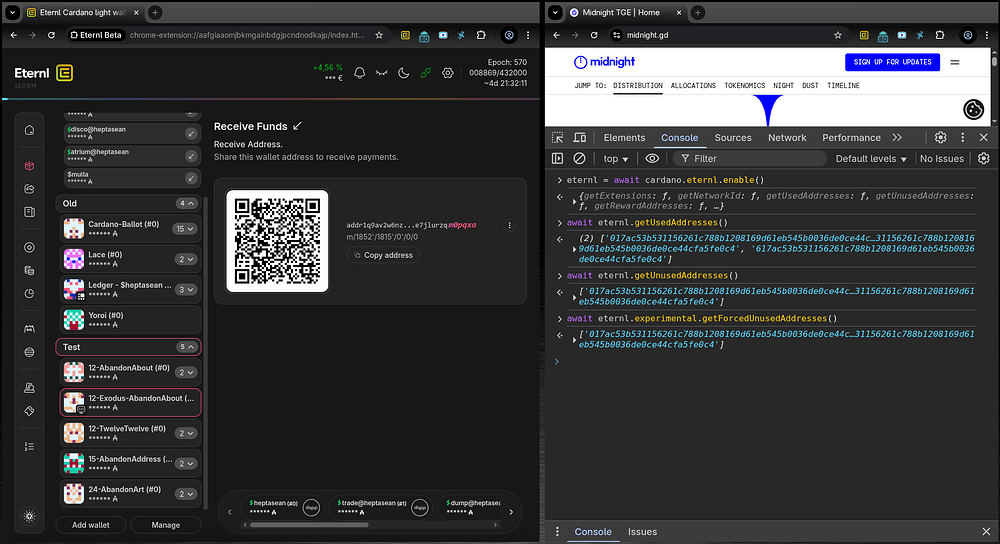
Task: Bookmark the Eternl page with star icon
Action: click(379, 35)
